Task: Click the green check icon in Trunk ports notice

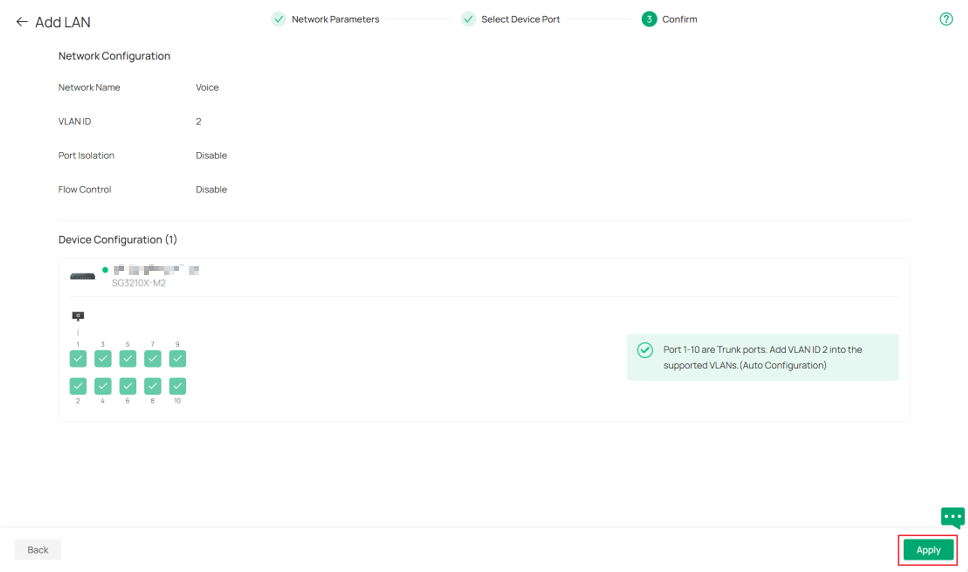Action: tap(645, 350)
